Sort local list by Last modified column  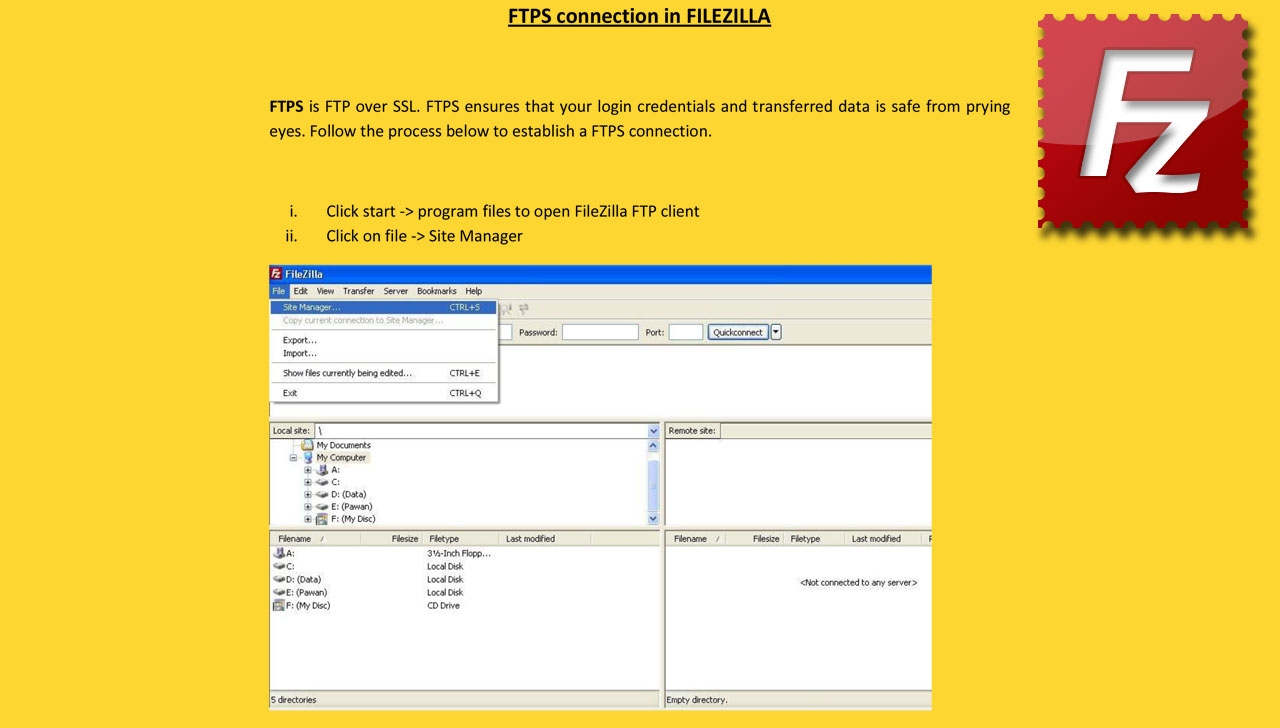click(x=546, y=539)
